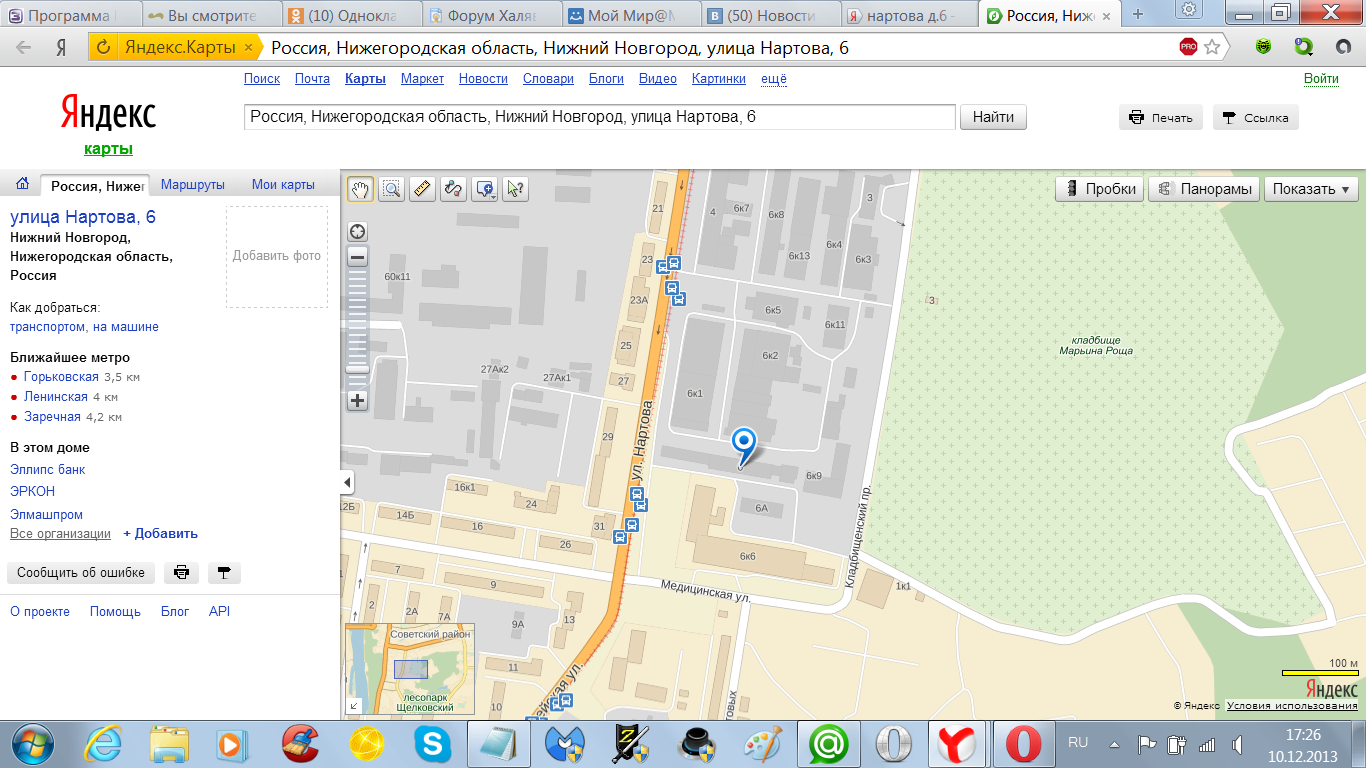Viewport: 1366px width, 768px height.
Task: Open the Элмашпром organization link
Action: click(x=47, y=515)
